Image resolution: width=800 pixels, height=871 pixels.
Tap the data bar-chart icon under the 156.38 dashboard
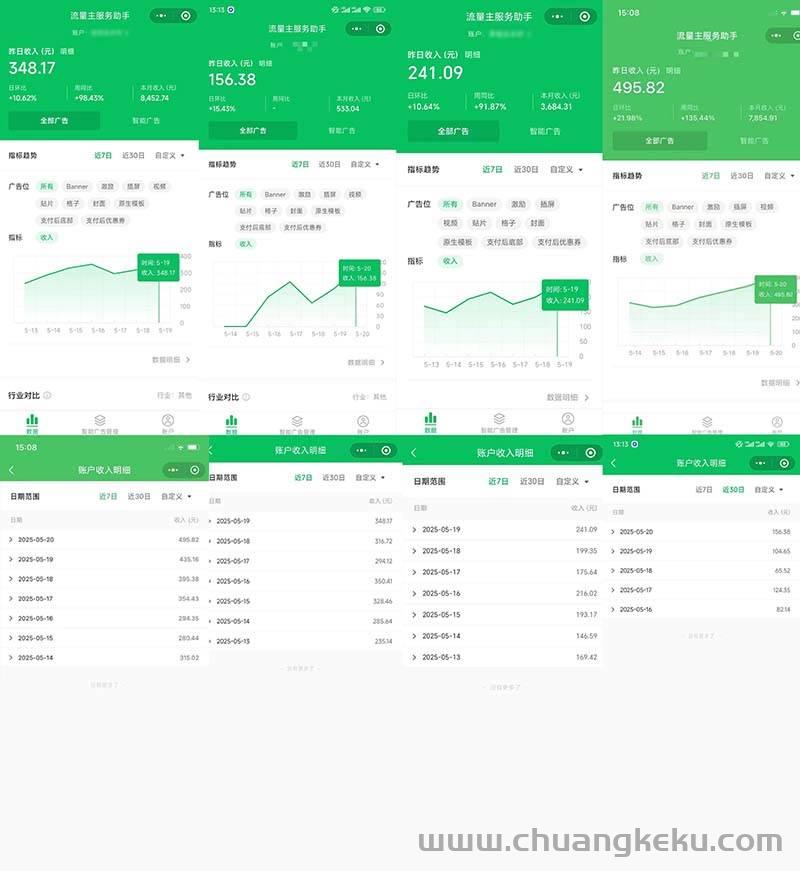[x=231, y=423]
